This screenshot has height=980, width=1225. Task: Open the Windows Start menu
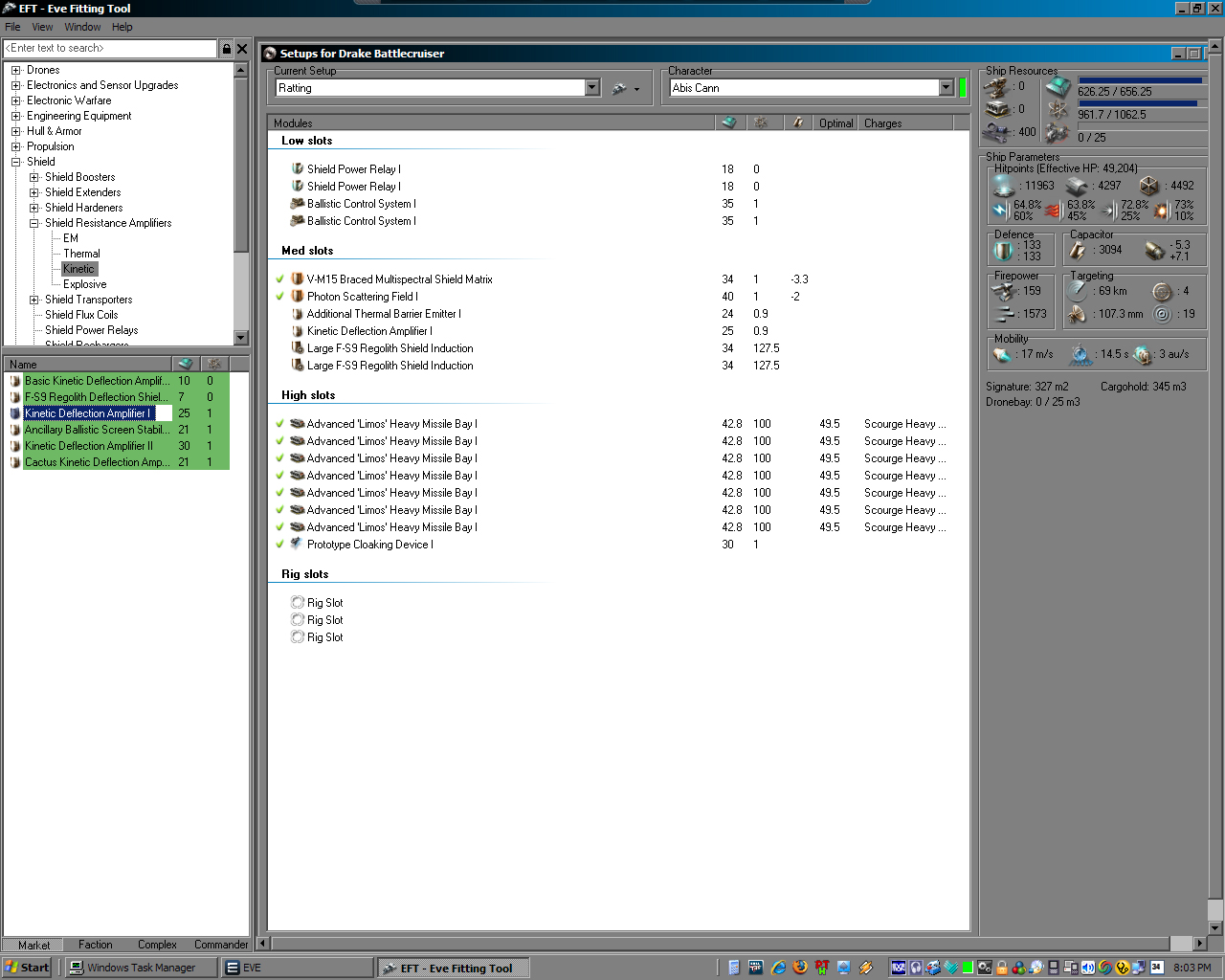point(27,968)
